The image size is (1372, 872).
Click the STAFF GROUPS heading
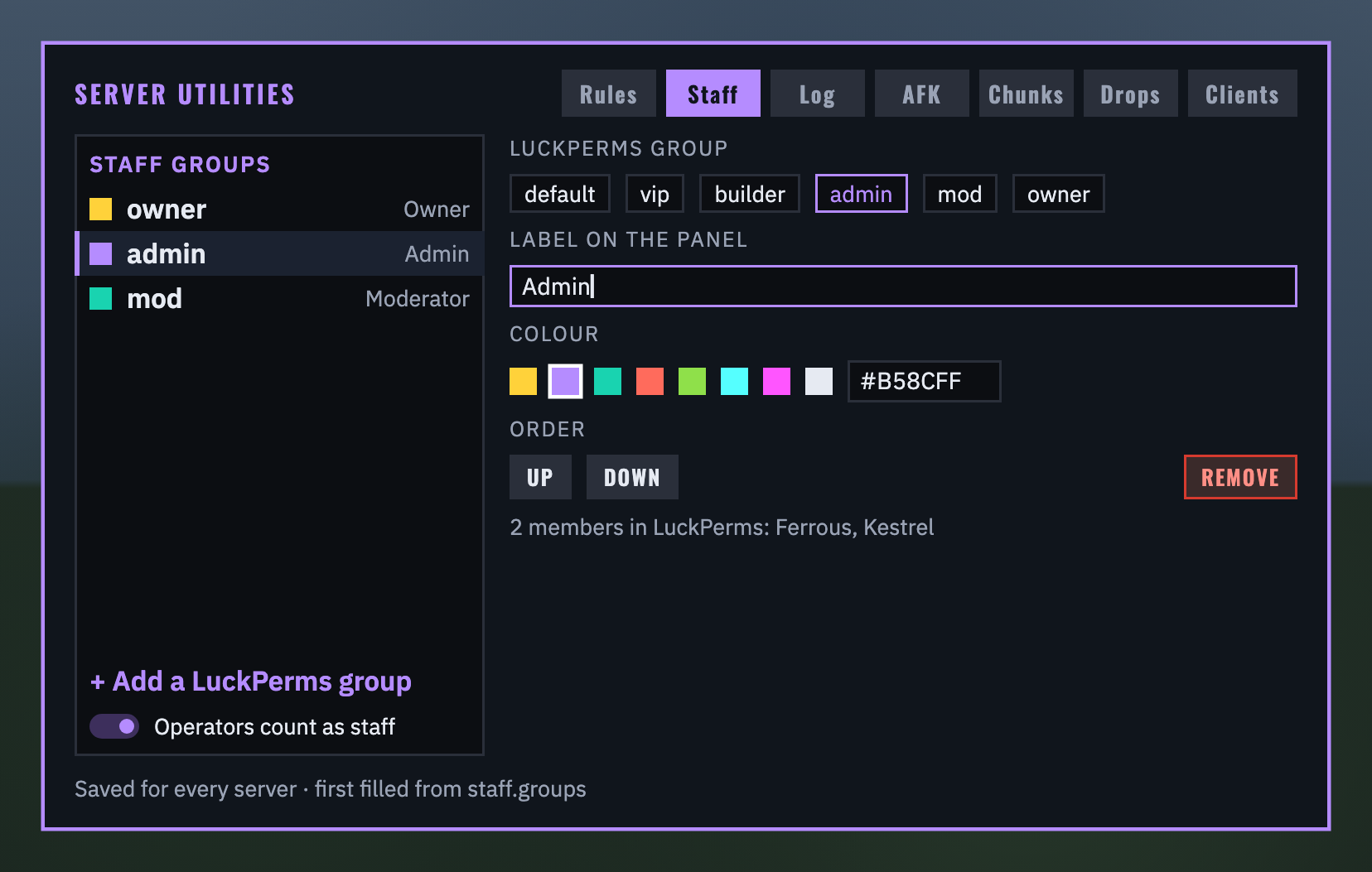(x=180, y=165)
